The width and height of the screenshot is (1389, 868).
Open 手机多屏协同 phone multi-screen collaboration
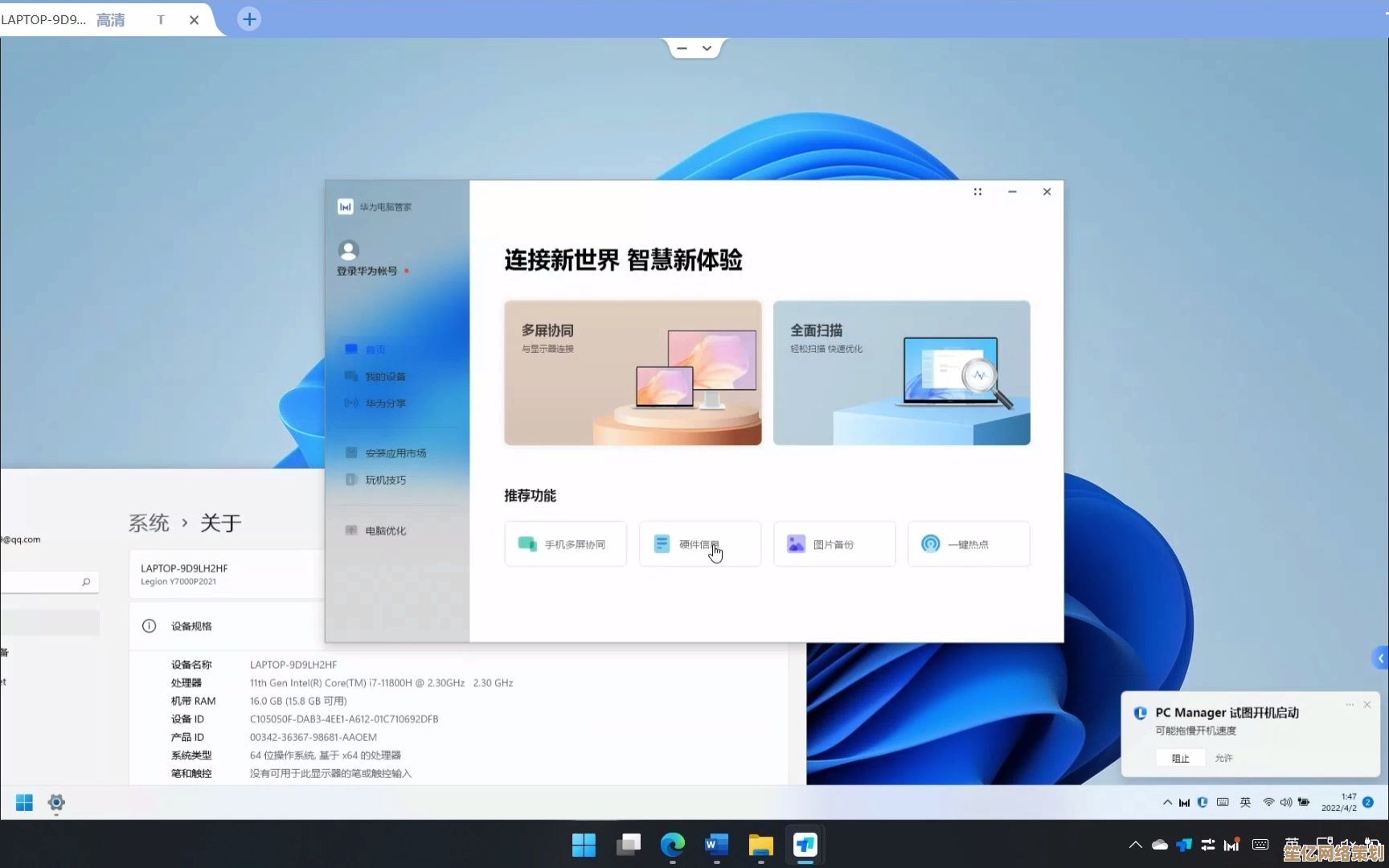565,543
